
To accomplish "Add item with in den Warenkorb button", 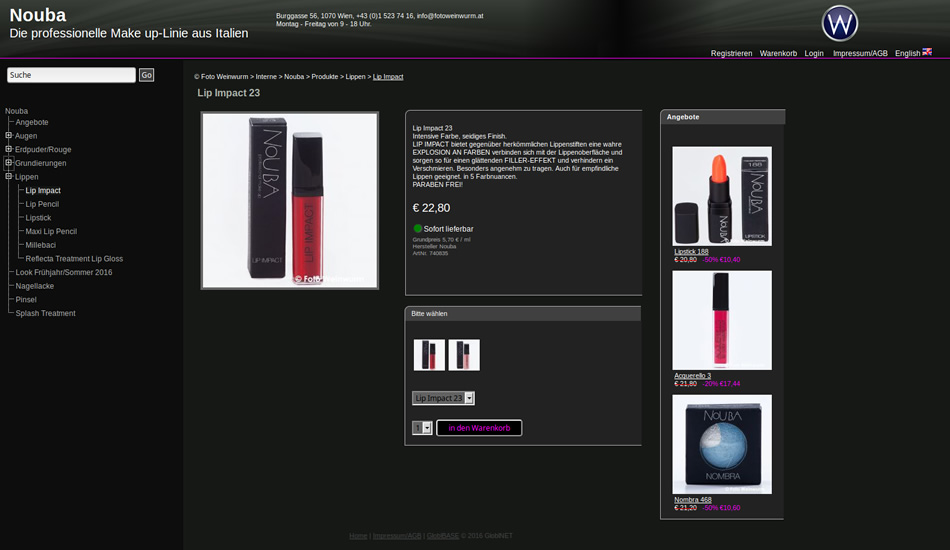I will pos(479,428).
